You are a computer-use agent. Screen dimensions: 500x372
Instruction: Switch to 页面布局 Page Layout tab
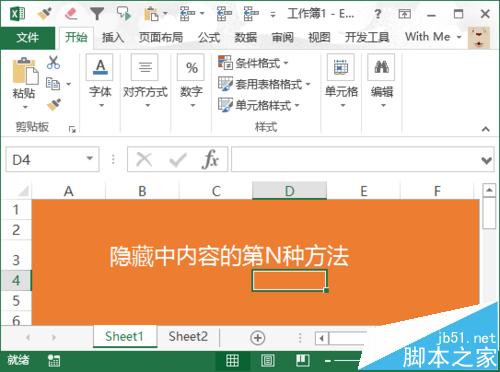click(161, 37)
